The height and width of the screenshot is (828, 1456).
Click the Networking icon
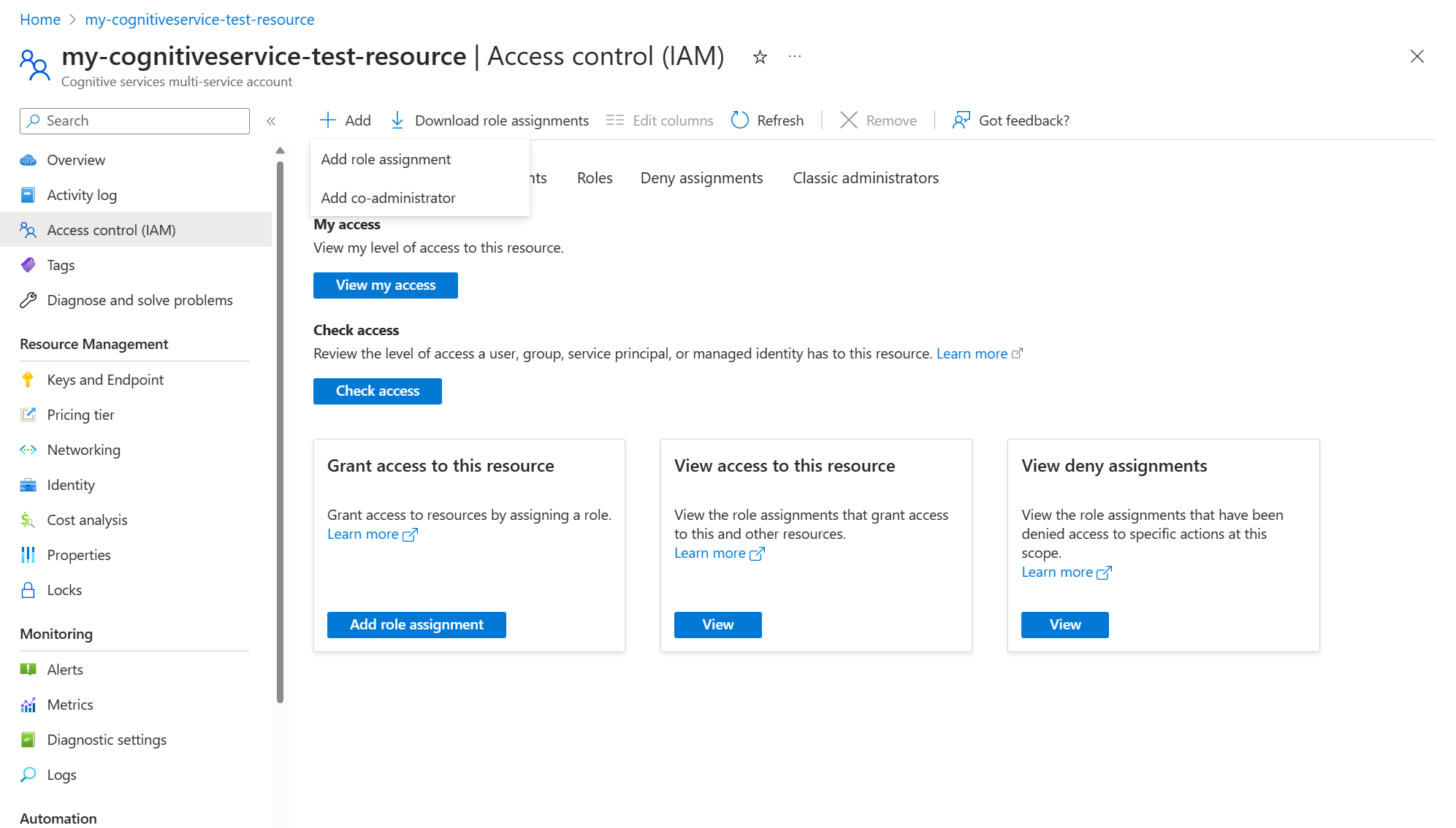[28, 450]
